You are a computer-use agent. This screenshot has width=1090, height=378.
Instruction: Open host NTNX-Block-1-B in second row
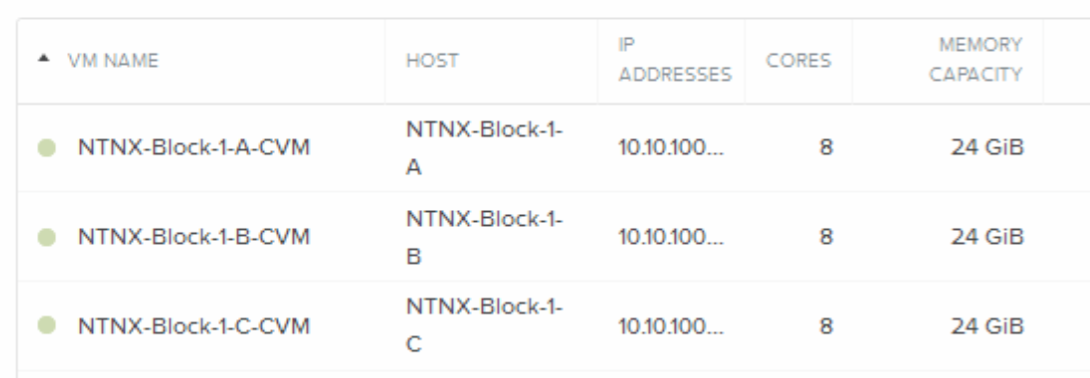pyautogui.click(x=485, y=238)
